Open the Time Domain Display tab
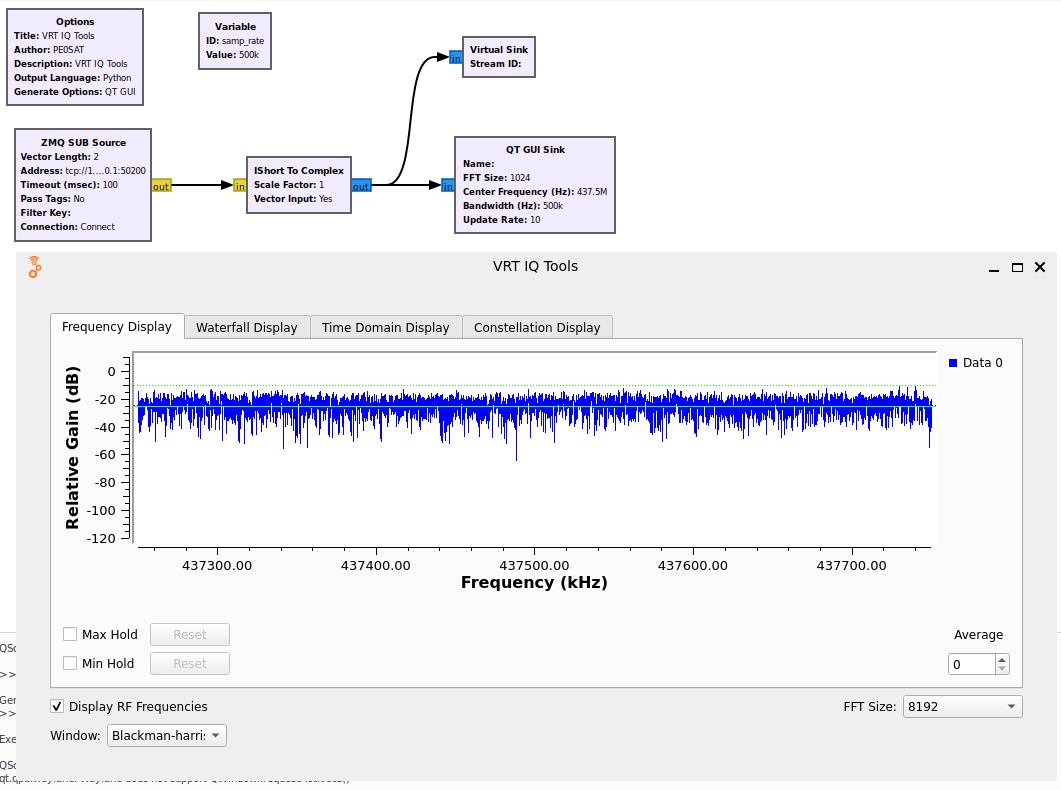 coord(386,327)
